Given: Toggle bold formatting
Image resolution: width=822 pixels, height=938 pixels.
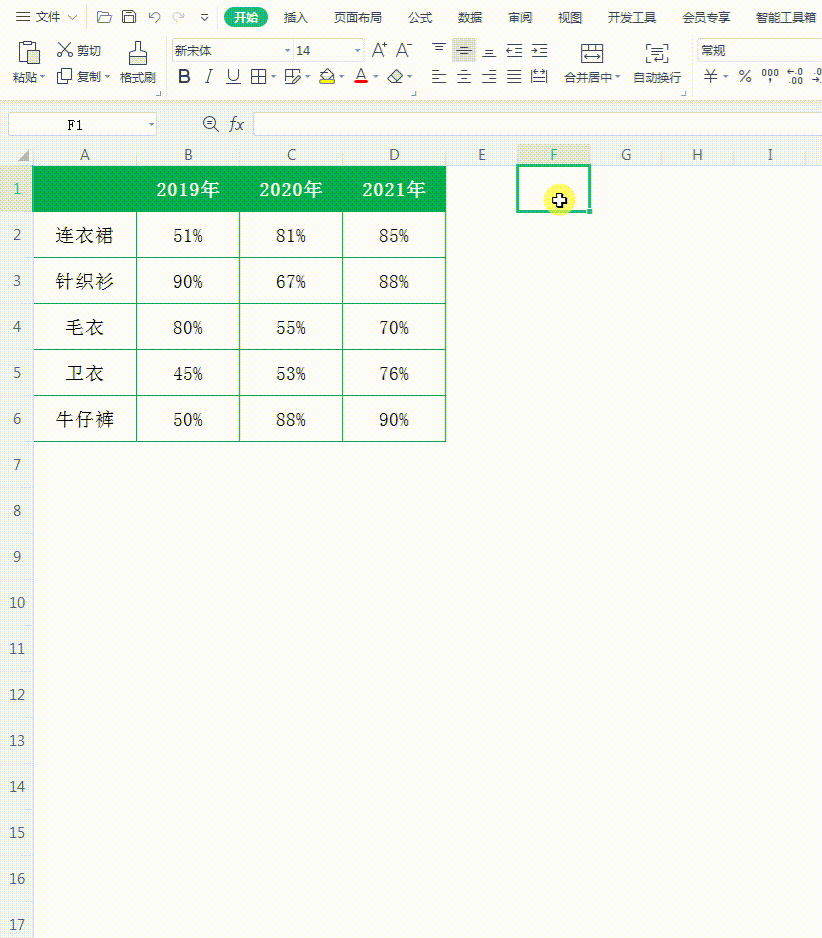Looking at the screenshot, I should 184,77.
